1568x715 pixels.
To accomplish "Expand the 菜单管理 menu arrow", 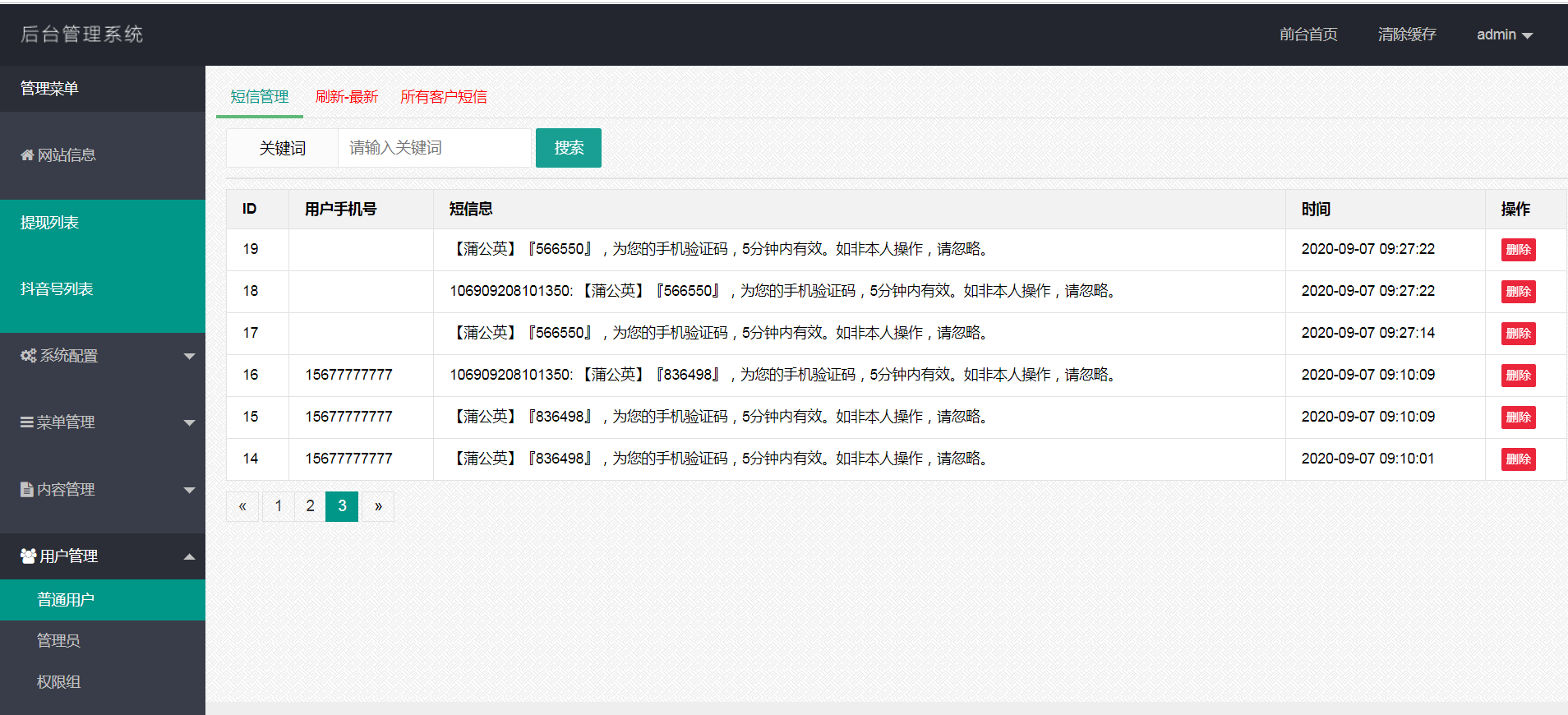I will coord(189,423).
